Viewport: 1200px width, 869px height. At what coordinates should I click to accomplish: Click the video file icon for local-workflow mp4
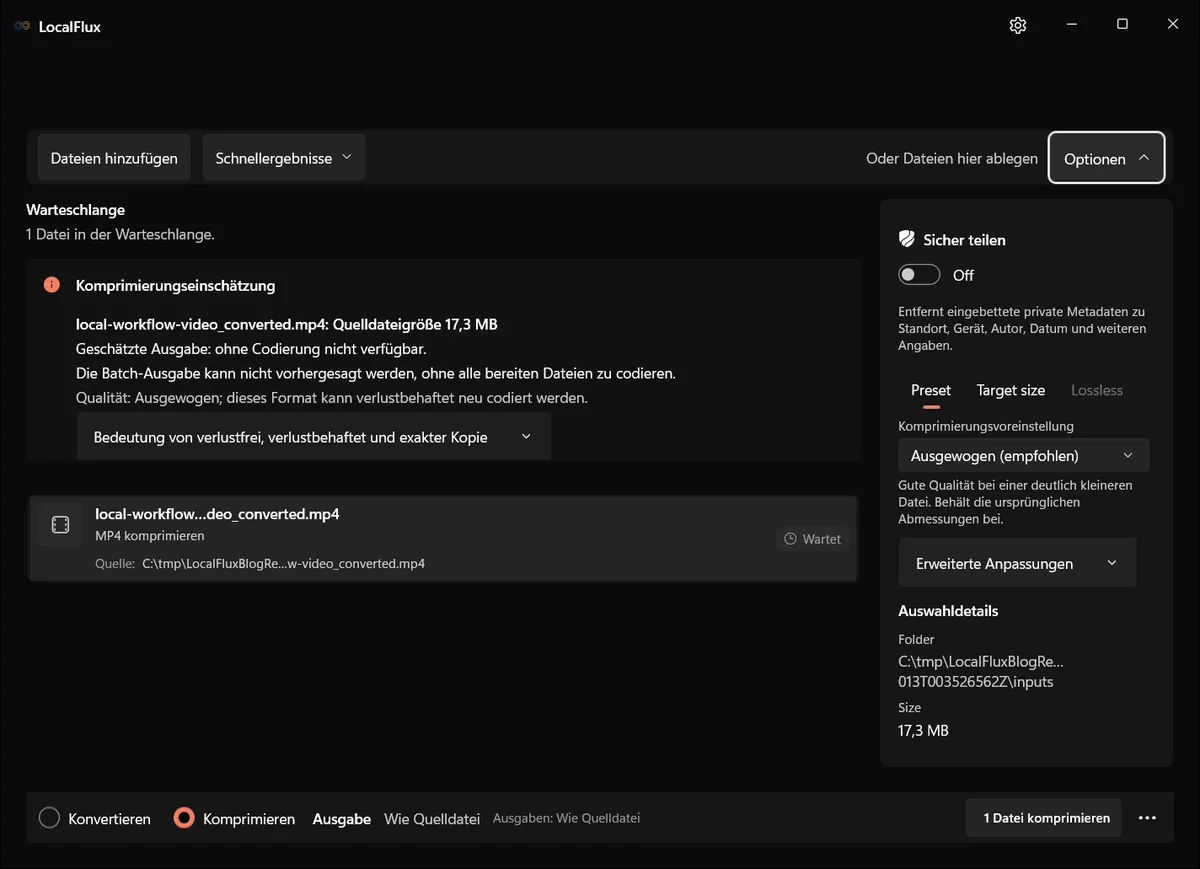[x=60, y=525]
